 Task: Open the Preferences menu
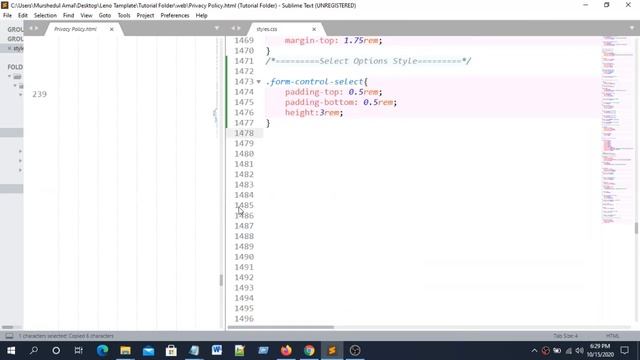[175, 16]
